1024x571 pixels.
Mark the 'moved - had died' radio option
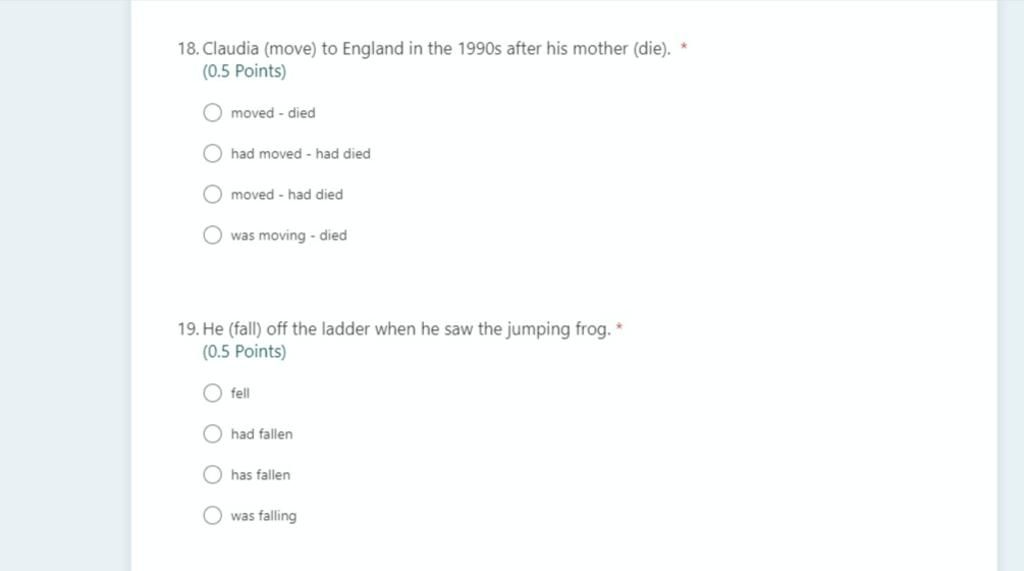coord(212,194)
